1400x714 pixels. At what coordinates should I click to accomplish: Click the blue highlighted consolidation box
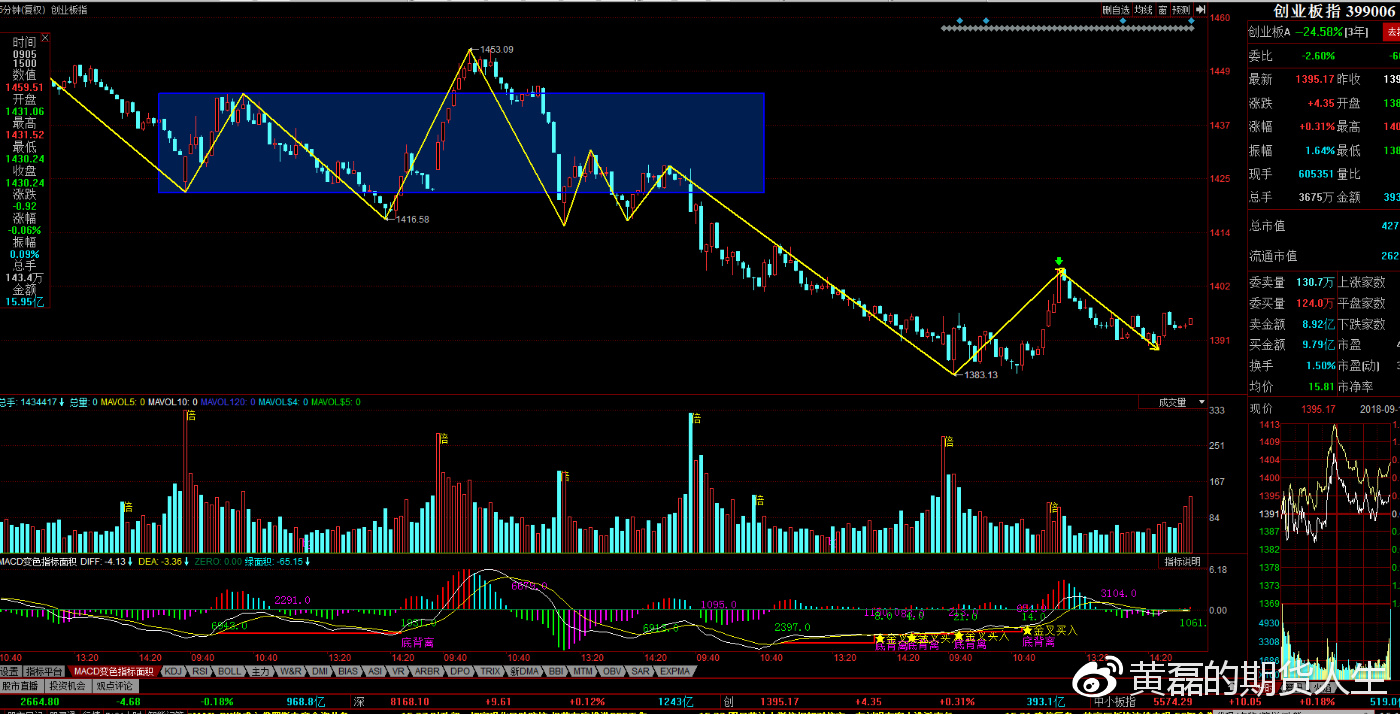click(461, 142)
